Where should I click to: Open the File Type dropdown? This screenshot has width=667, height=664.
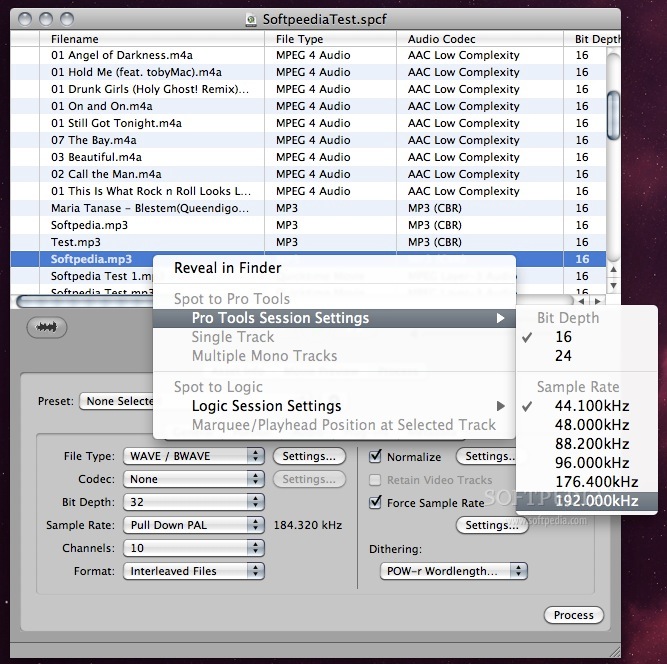click(x=194, y=456)
